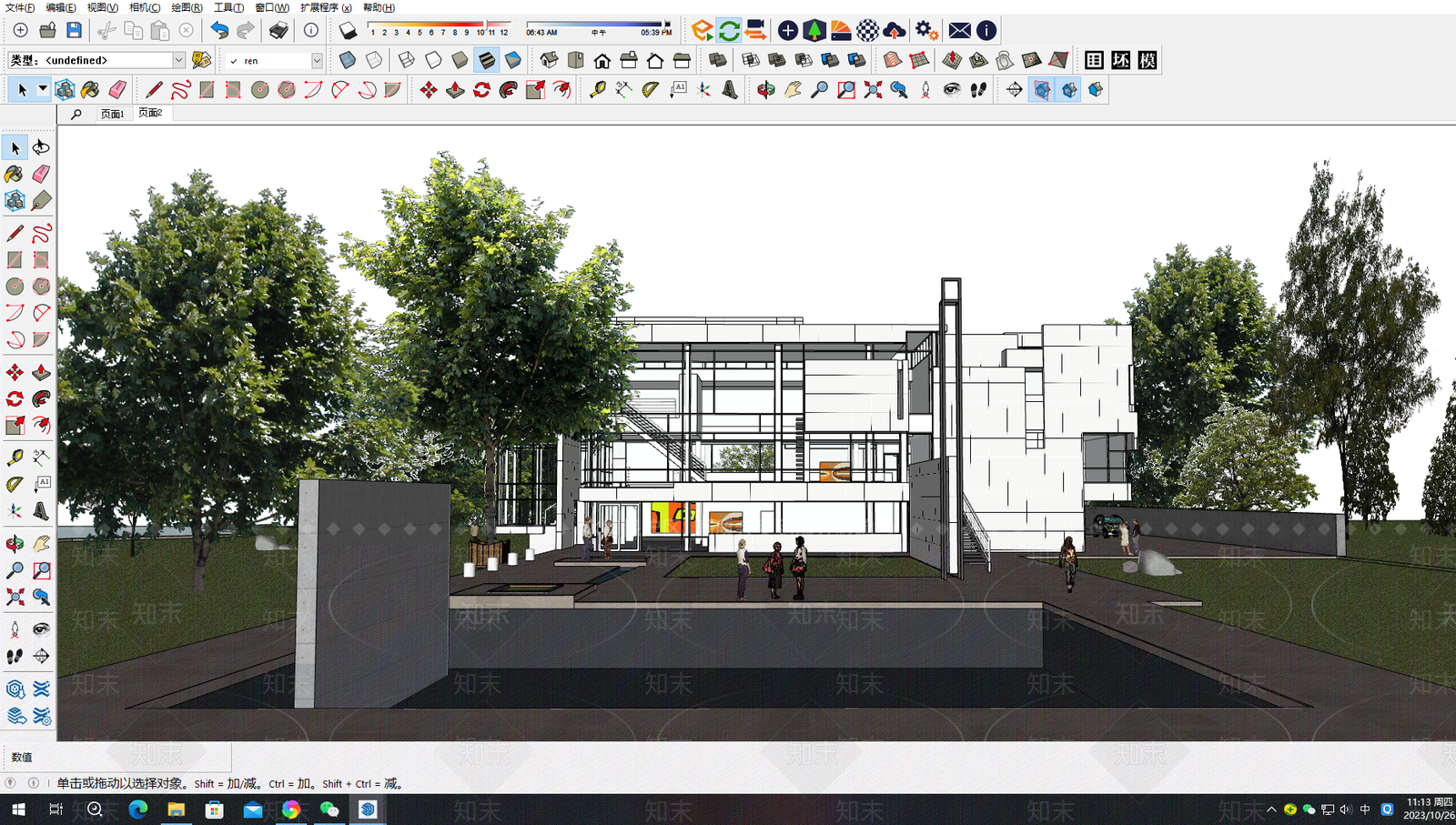Click the Sandbox Smoove tool icon

(x=952, y=60)
